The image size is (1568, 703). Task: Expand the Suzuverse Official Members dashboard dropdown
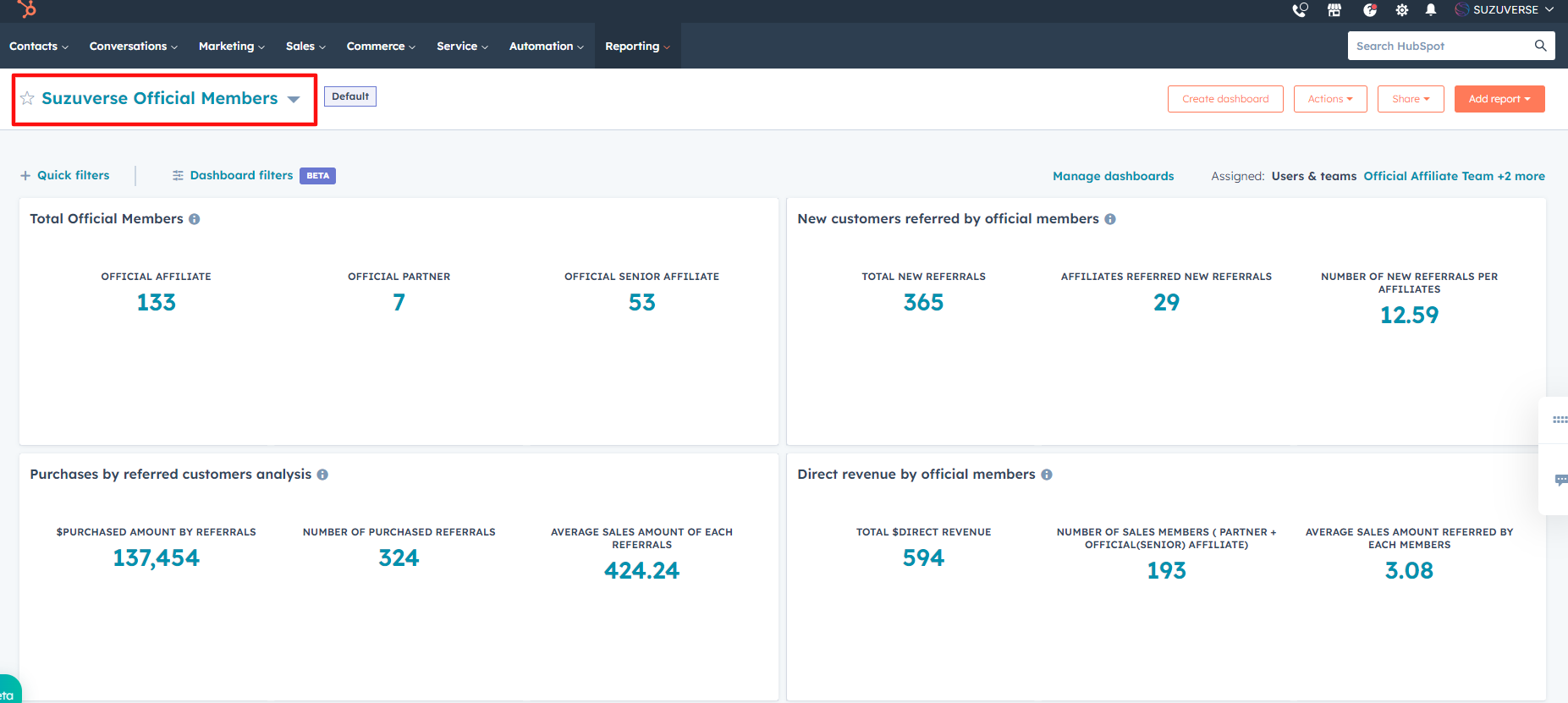point(294,99)
